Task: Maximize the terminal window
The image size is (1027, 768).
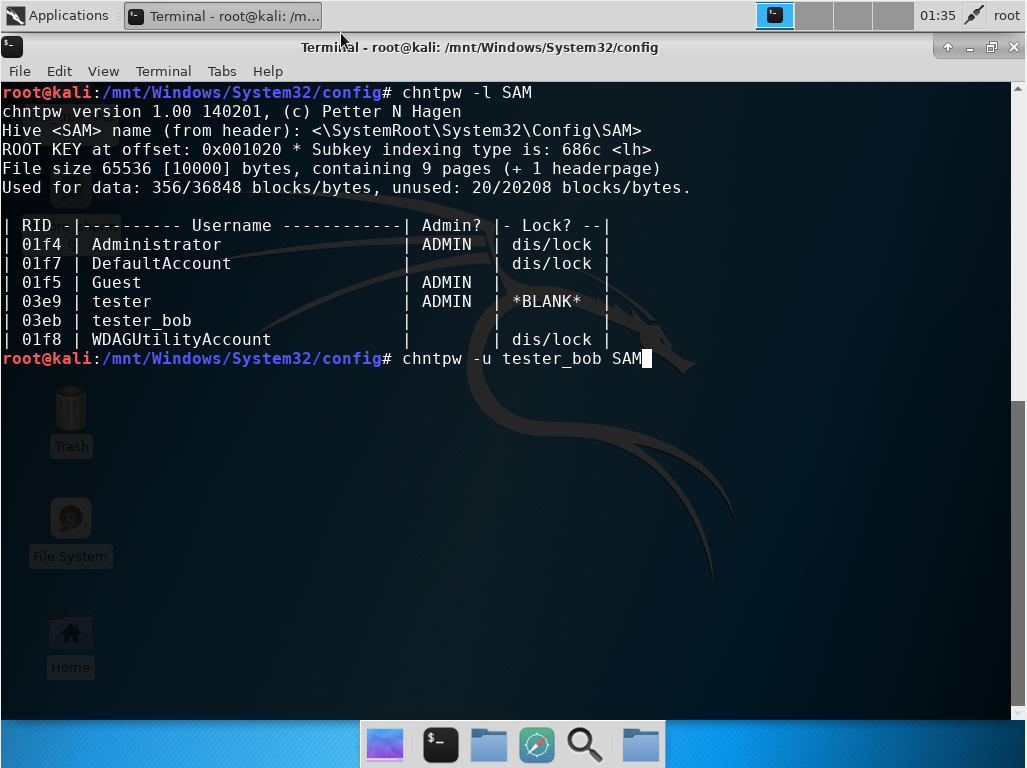Action: [x=992, y=47]
